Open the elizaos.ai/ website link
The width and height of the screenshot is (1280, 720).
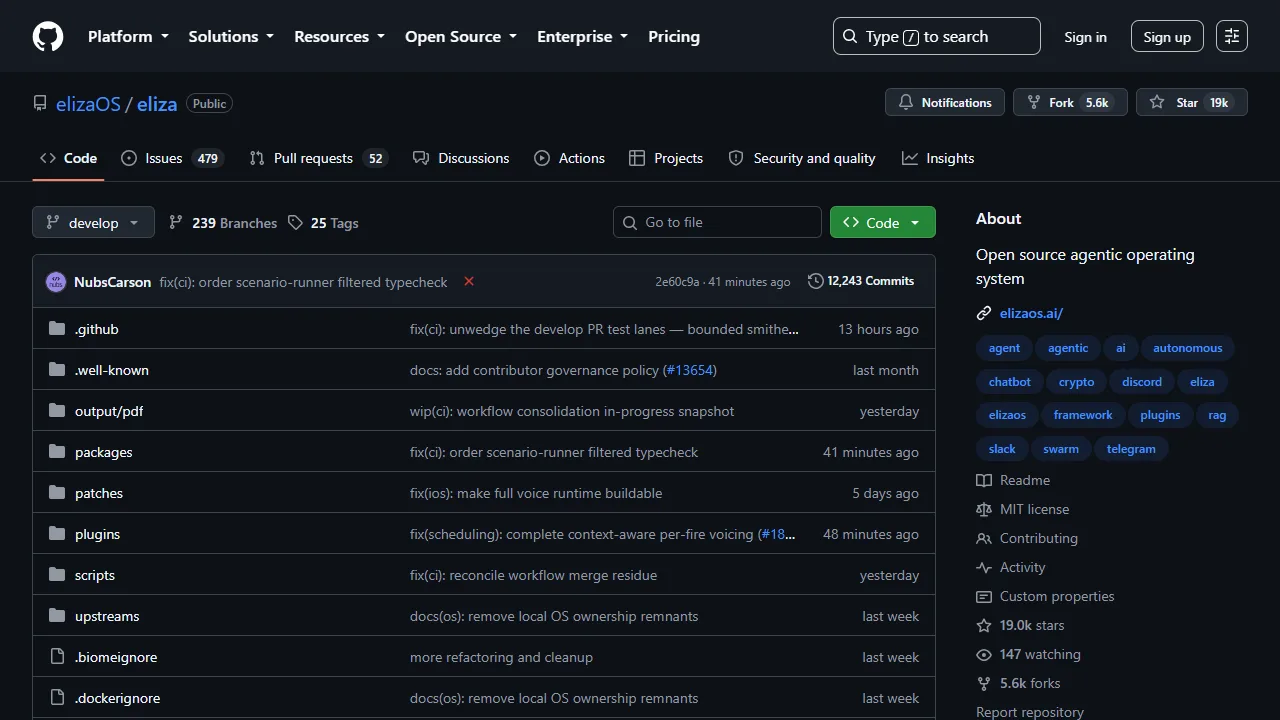coord(1031,313)
